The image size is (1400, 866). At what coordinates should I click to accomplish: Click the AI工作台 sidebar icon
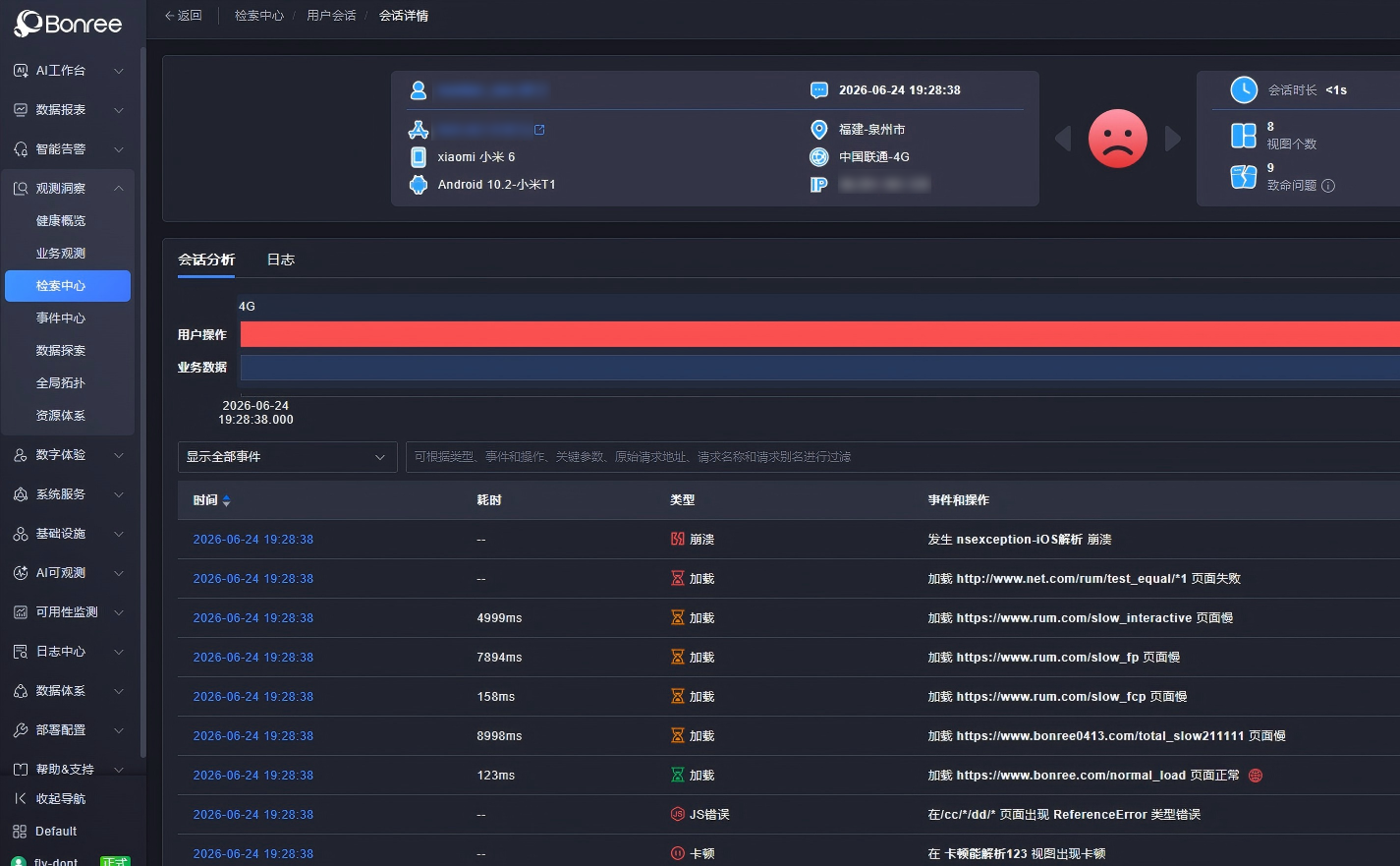coord(21,71)
